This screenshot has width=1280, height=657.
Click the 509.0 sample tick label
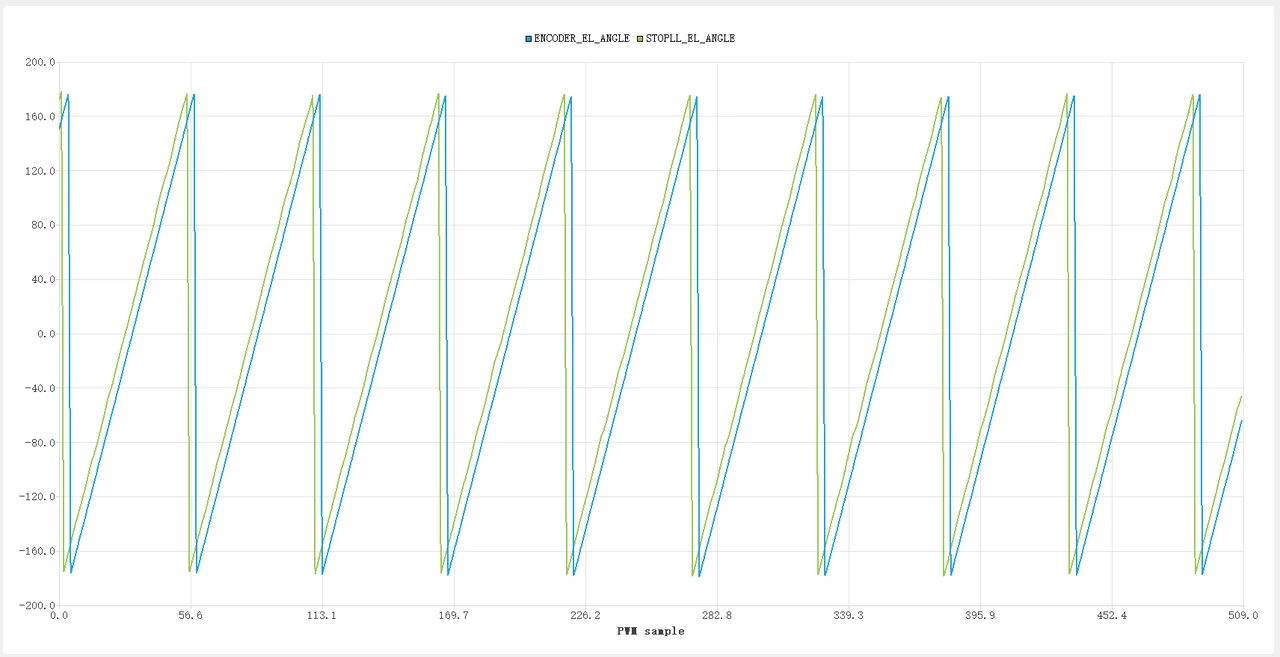coord(1242,616)
